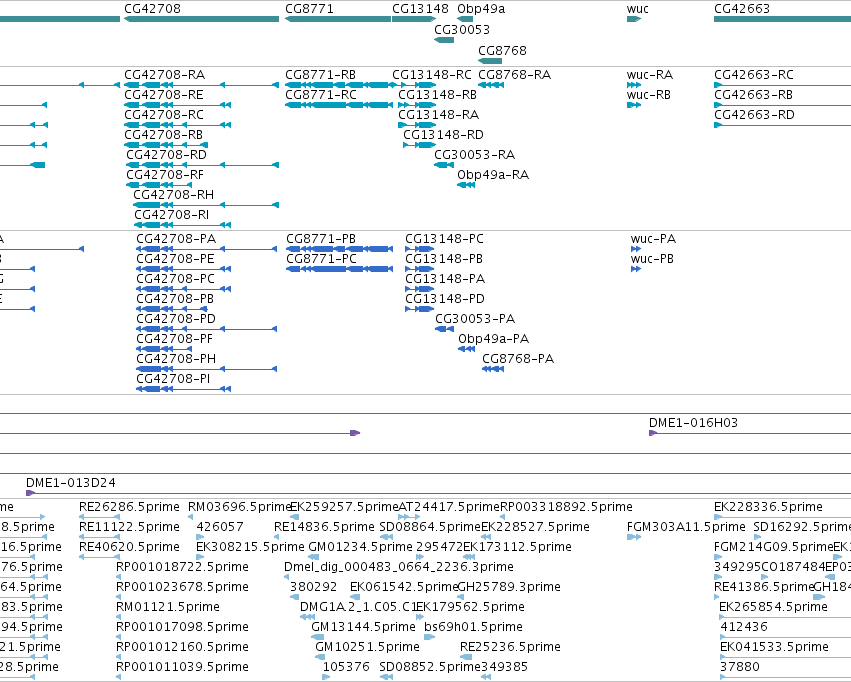The height and width of the screenshot is (682, 851).
Task: Select EST EK259257.5prime
Action: [x=295, y=517]
